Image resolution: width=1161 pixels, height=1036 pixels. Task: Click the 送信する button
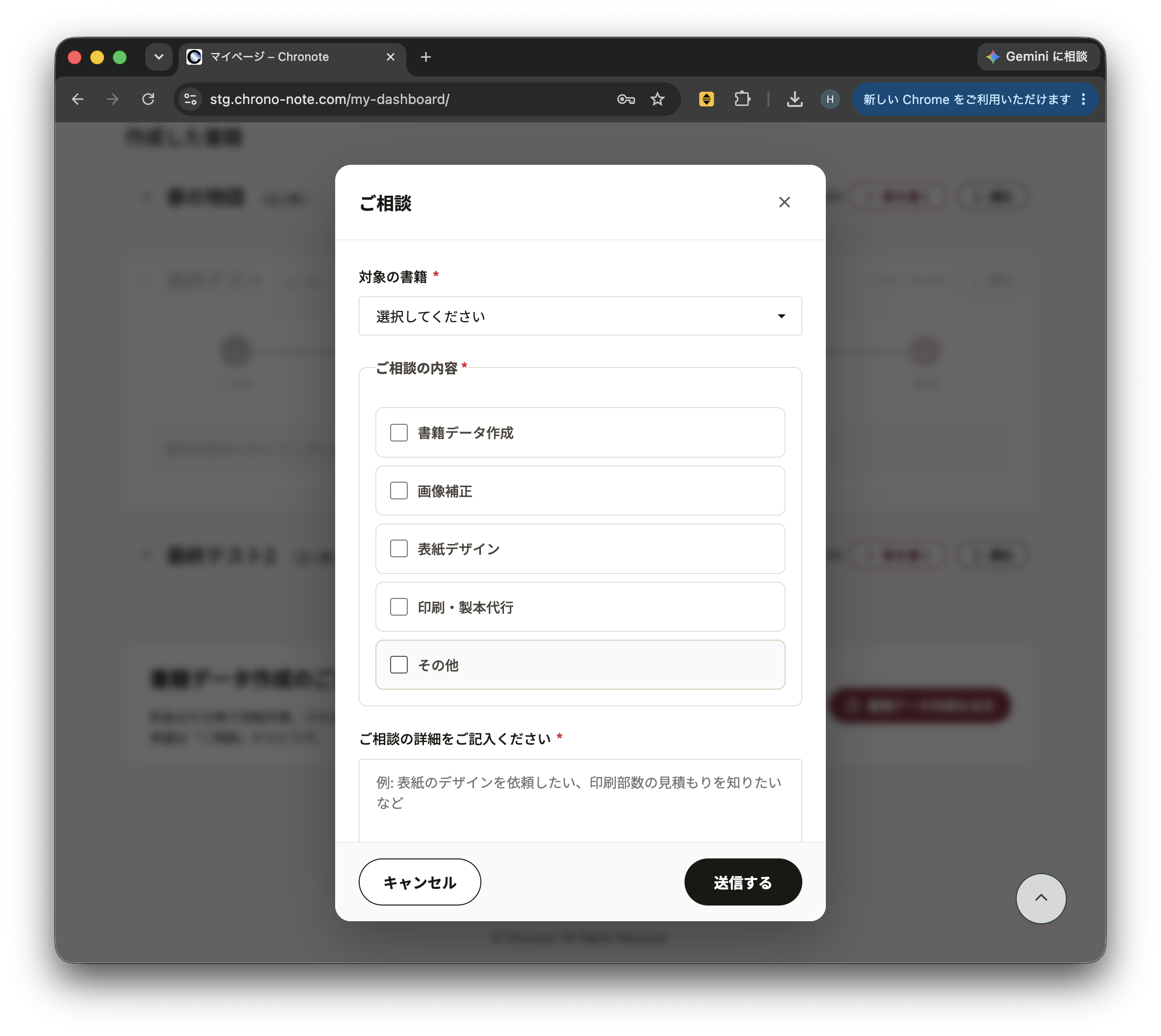click(x=742, y=882)
